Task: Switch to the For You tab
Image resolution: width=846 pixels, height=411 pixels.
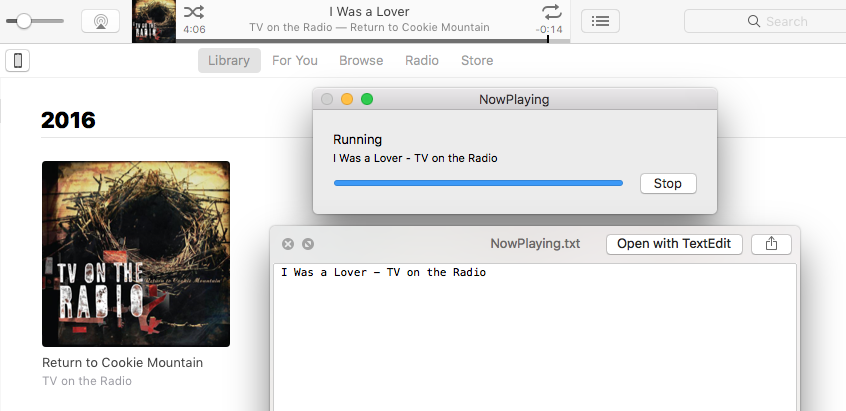Action: coord(295,60)
